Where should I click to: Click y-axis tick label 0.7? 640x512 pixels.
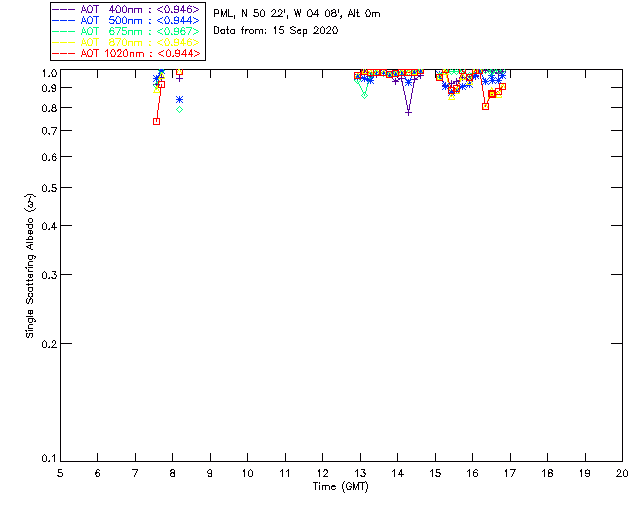[x=49, y=131]
